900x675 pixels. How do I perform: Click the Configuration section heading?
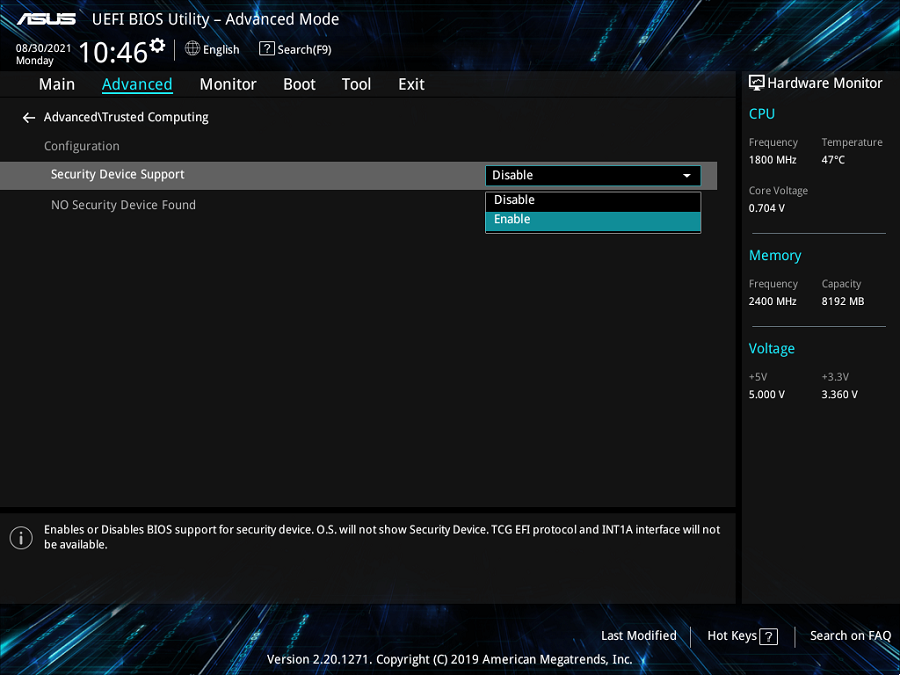coord(82,146)
